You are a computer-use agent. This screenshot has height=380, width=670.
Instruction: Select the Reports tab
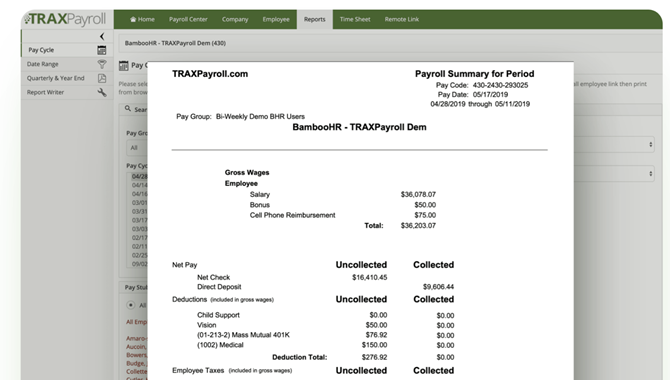(x=314, y=19)
